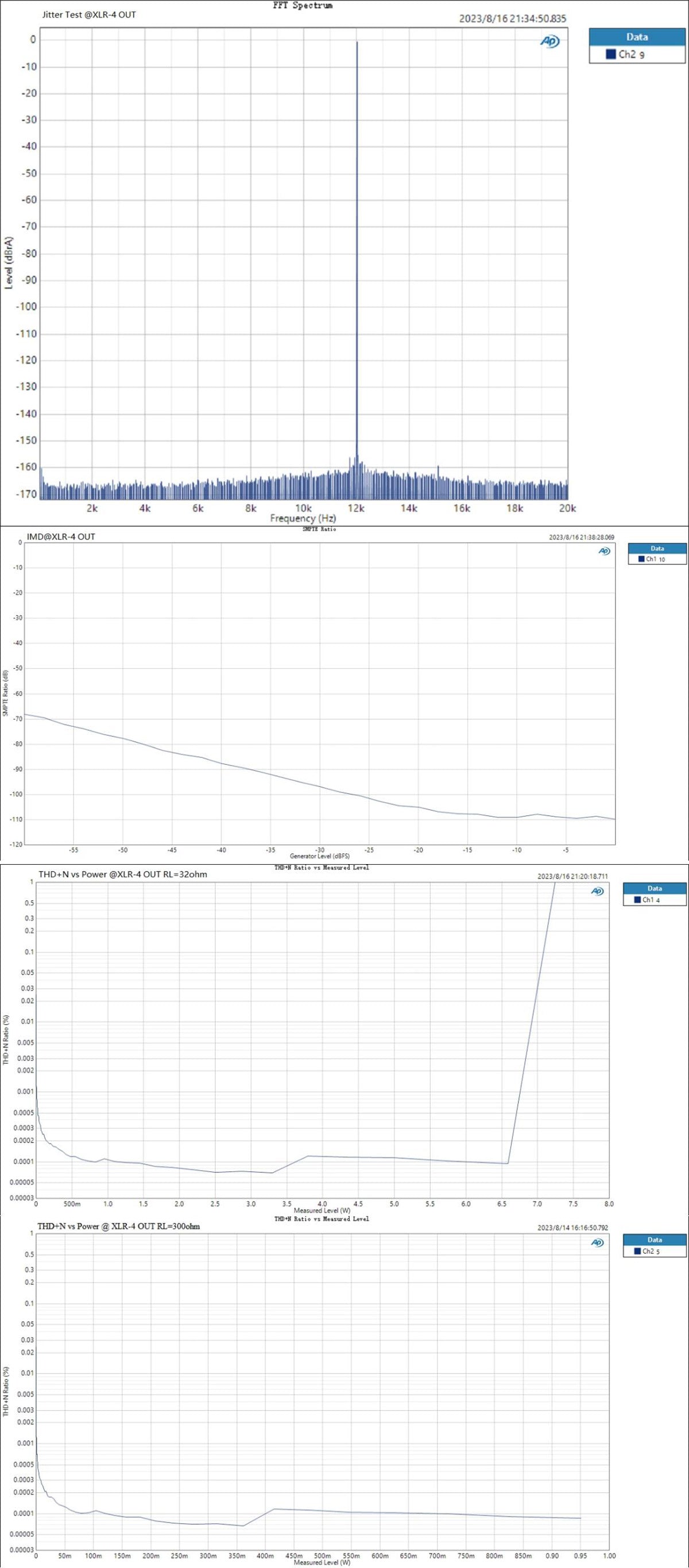Click the AP logo on SMPTE Ratio graph

(x=604, y=551)
